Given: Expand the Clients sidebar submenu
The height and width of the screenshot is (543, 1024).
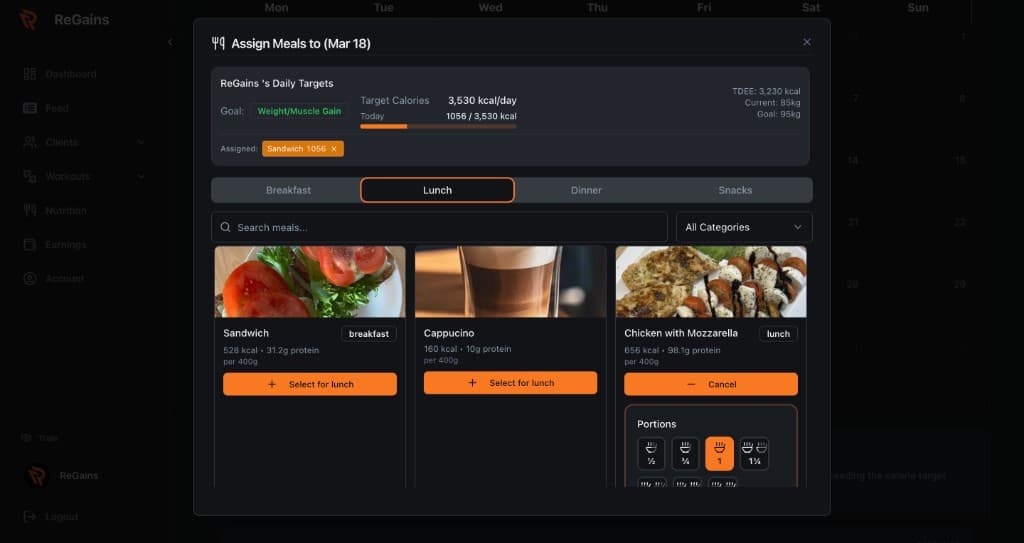Looking at the screenshot, I should pos(140,143).
